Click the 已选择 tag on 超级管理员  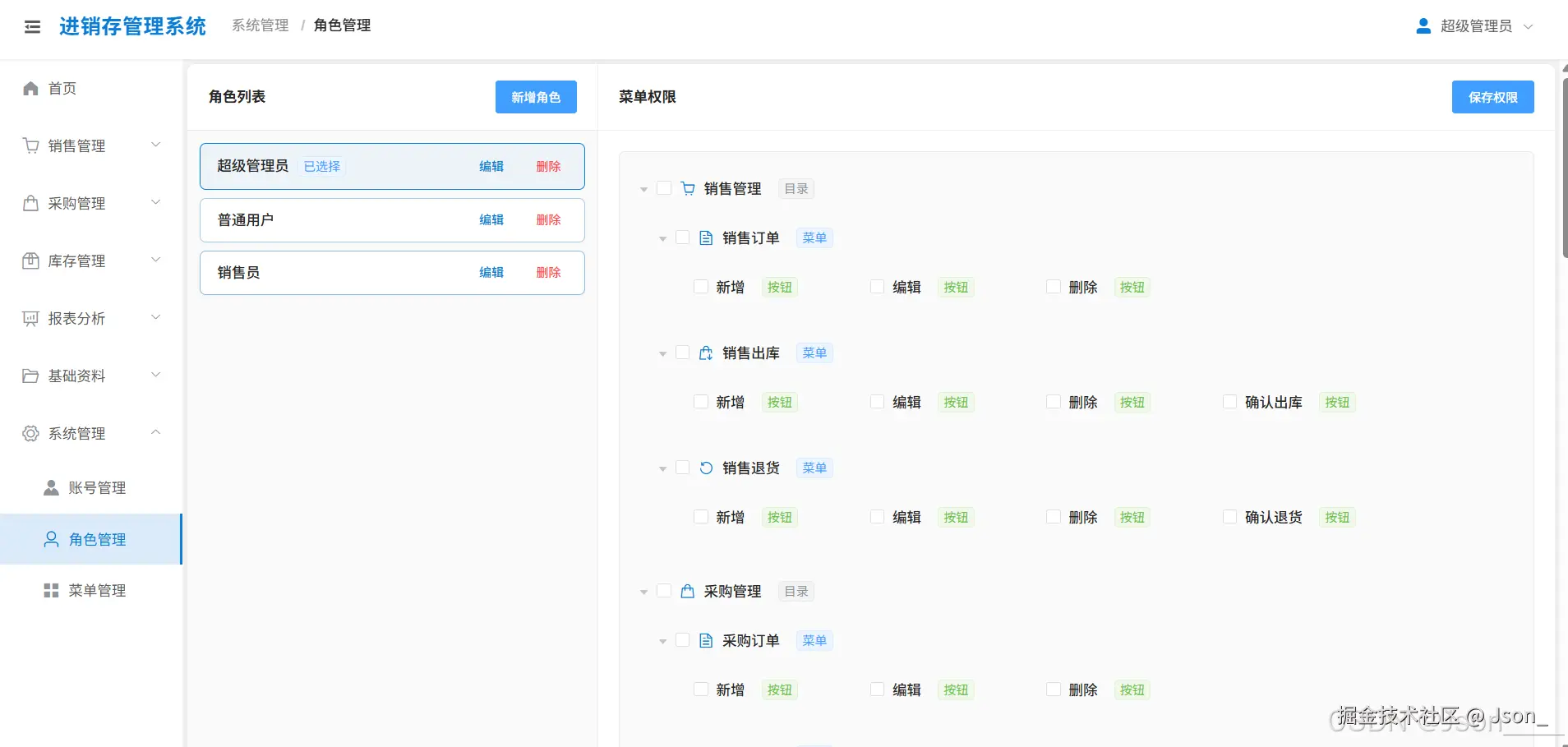pyautogui.click(x=321, y=166)
